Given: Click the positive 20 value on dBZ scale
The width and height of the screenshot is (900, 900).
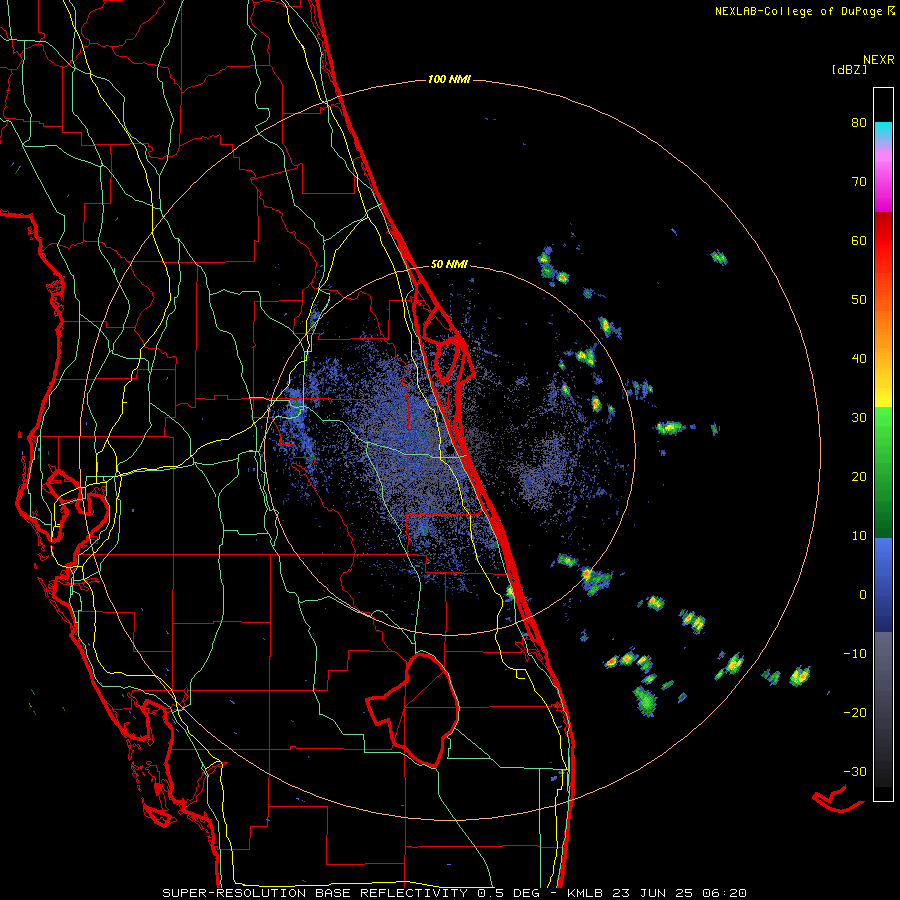Looking at the screenshot, I should coord(859,476).
